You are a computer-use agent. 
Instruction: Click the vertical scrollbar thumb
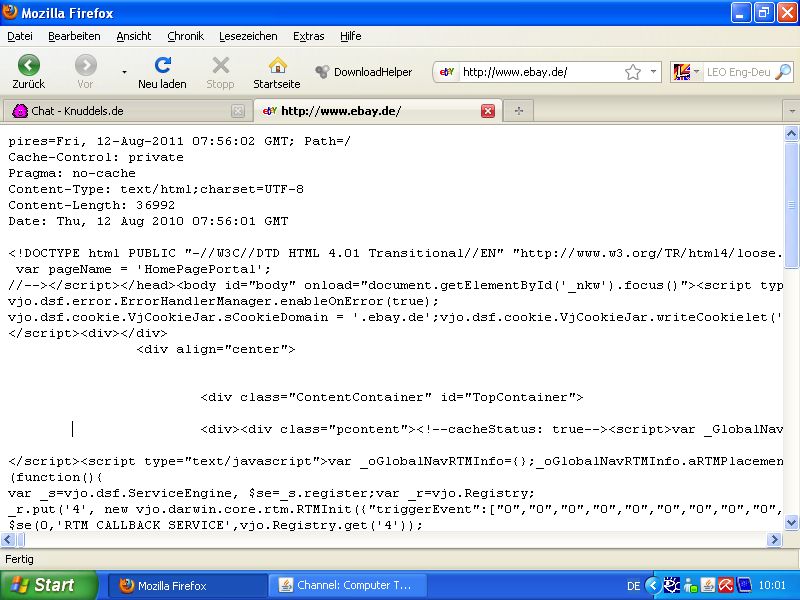click(x=791, y=205)
